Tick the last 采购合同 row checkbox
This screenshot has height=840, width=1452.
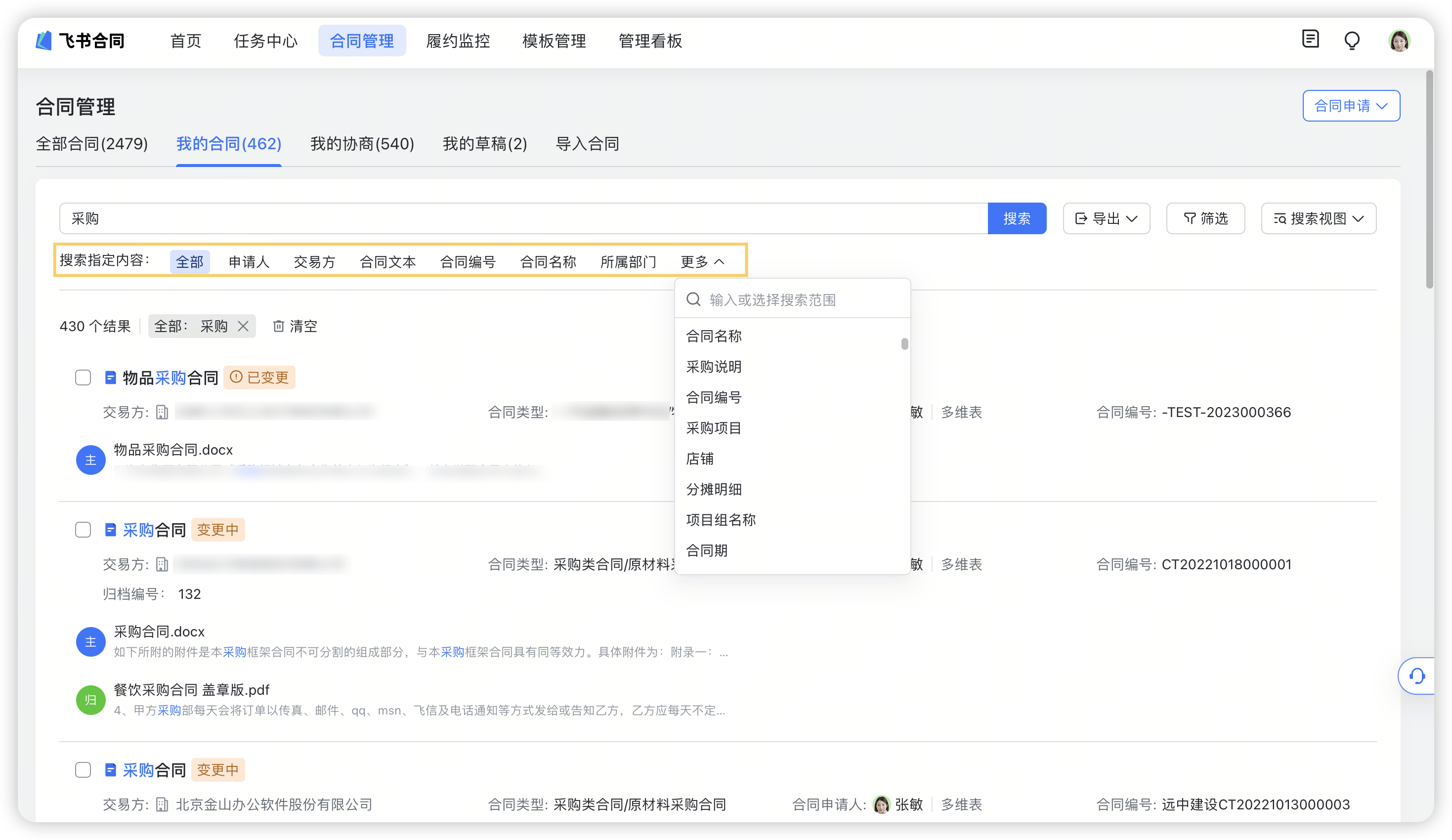83,770
